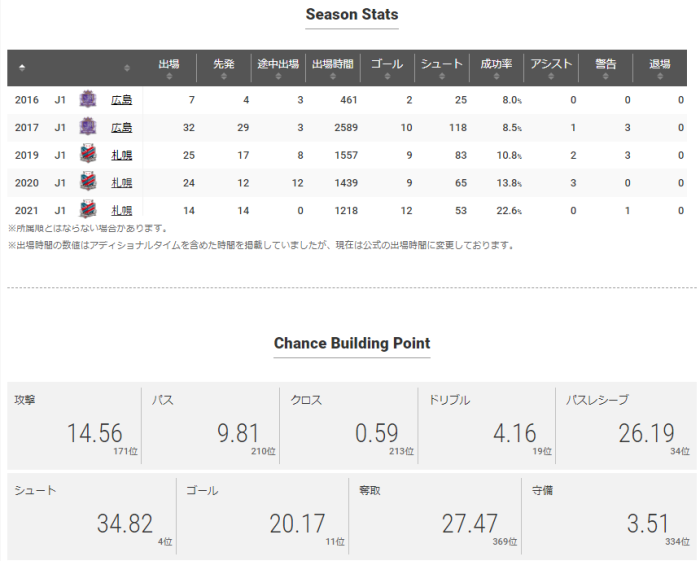700x561 pixels.
Task: Sort the table by the first (year) column
Action: pyautogui.click(x=22, y=68)
